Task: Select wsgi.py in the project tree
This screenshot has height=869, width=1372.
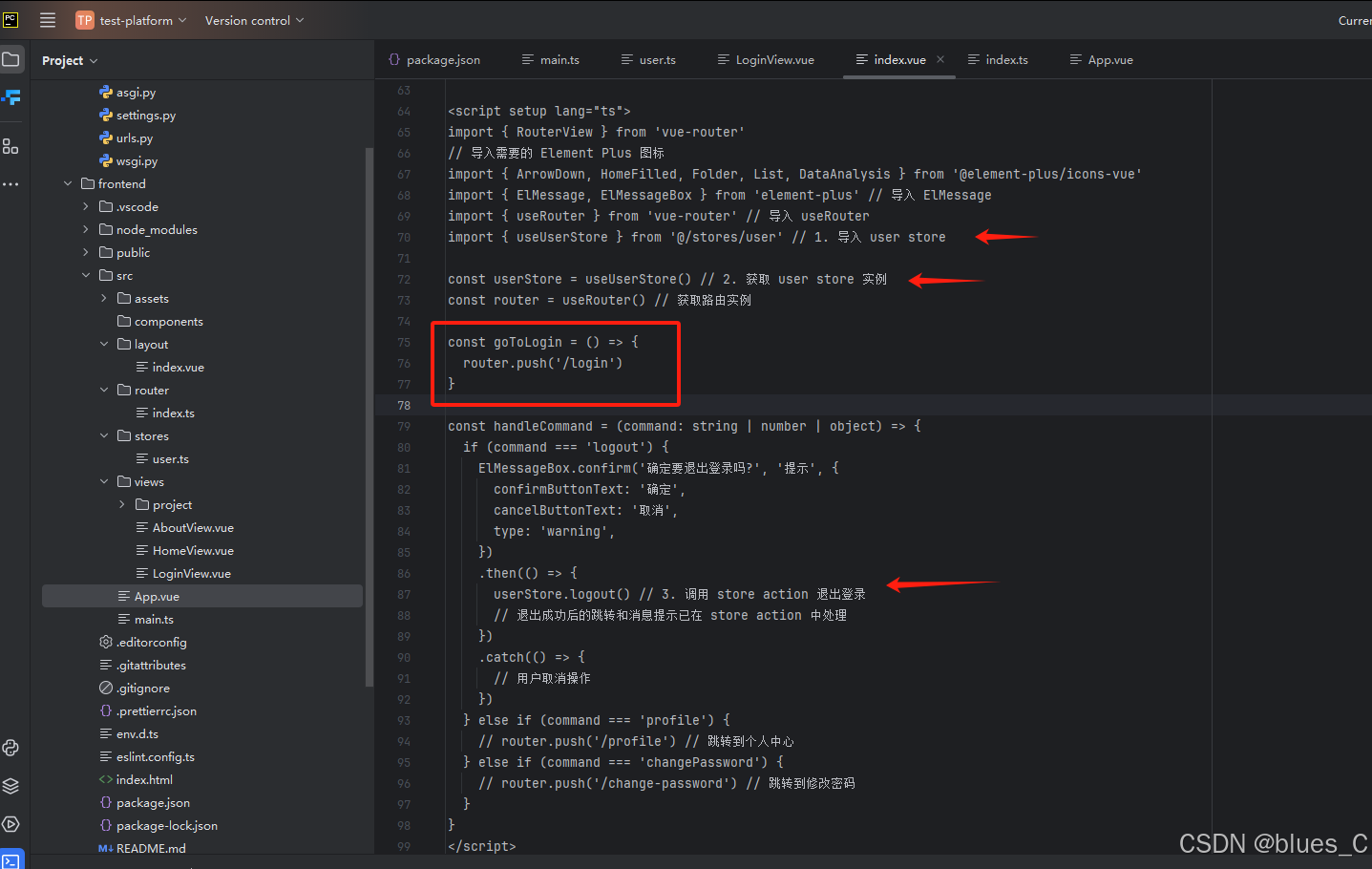Action: (x=128, y=160)
